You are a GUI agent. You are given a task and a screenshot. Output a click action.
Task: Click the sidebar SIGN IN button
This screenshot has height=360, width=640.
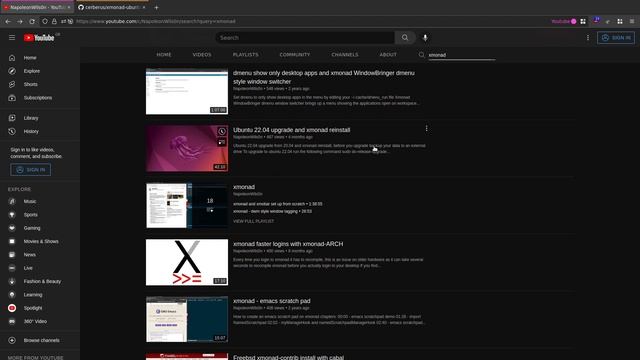31,169
